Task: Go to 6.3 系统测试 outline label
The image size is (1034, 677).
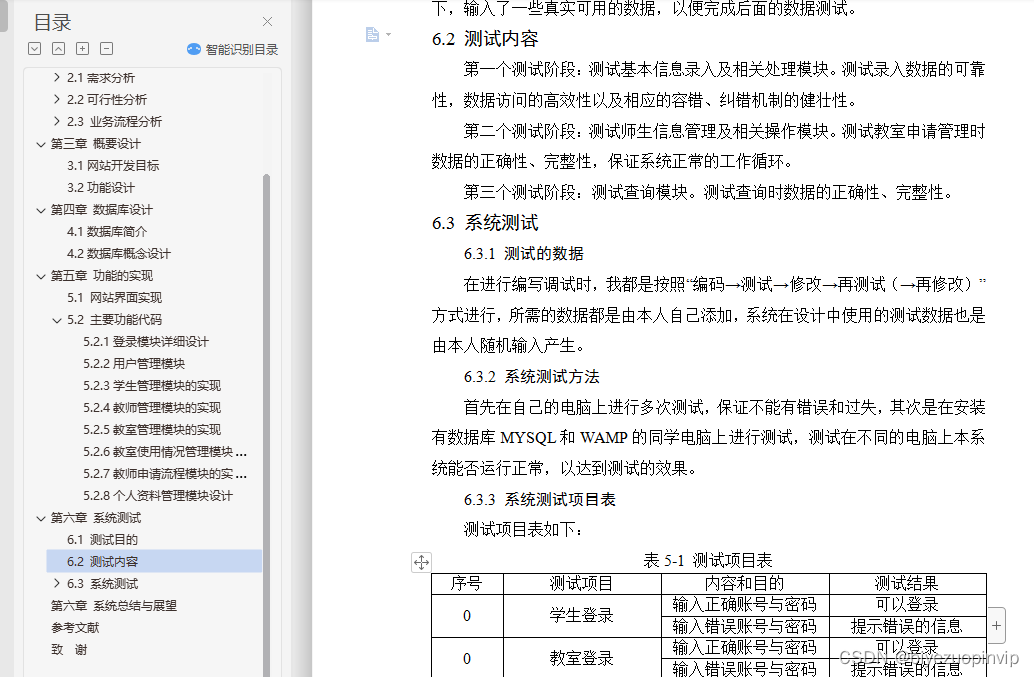Action: click(102, 583)
